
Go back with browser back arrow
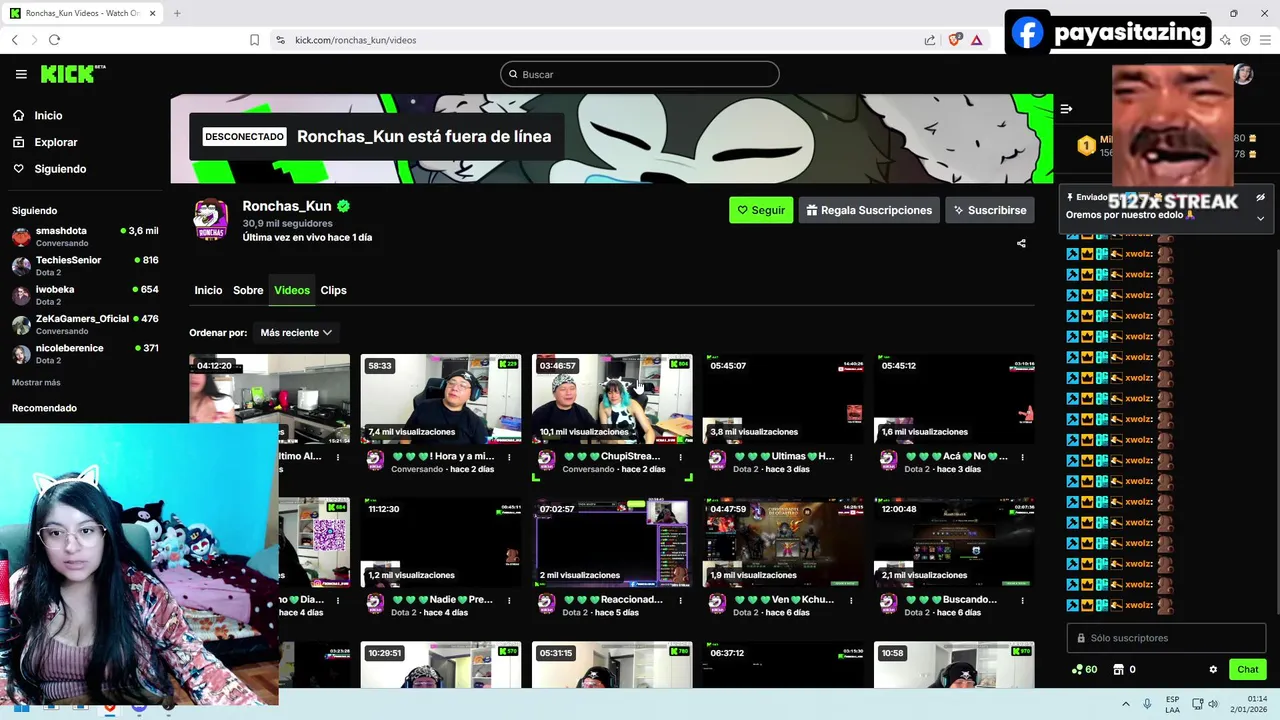(14, 40)
